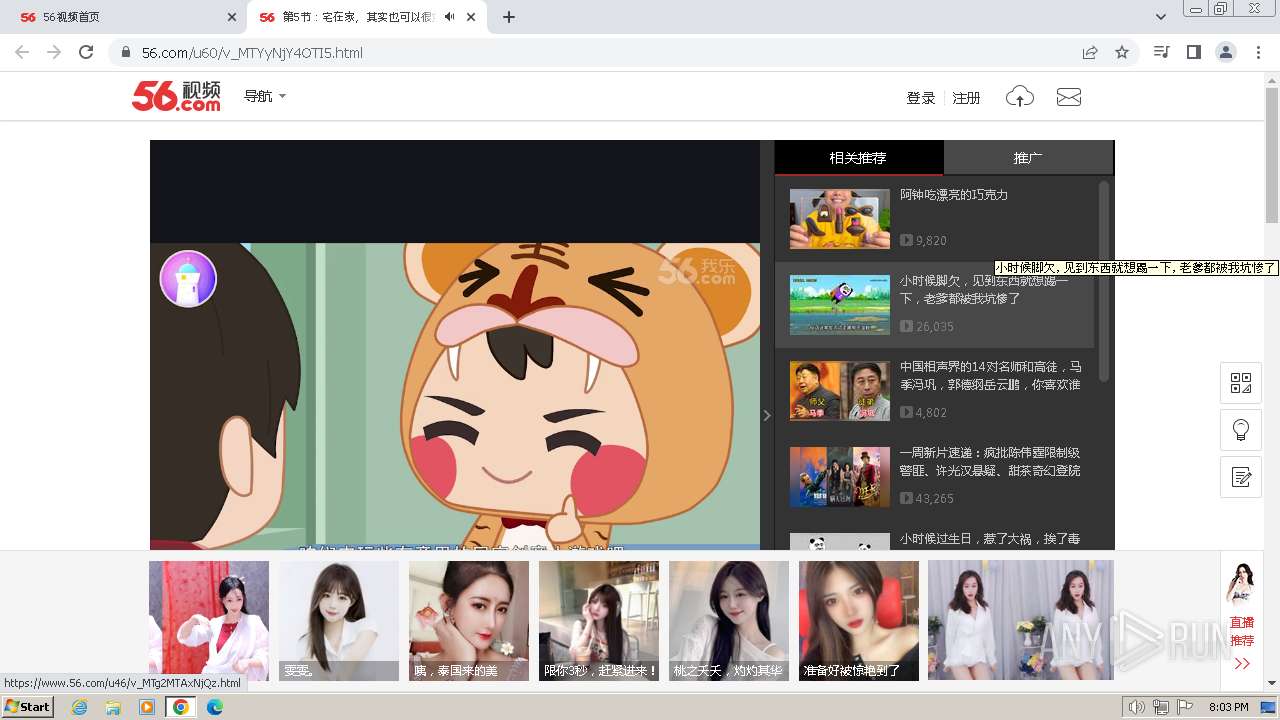Open the 阿钟吃漂亮的巧克力 video thumbnail

pyautogui.click(x=840, y=219)
